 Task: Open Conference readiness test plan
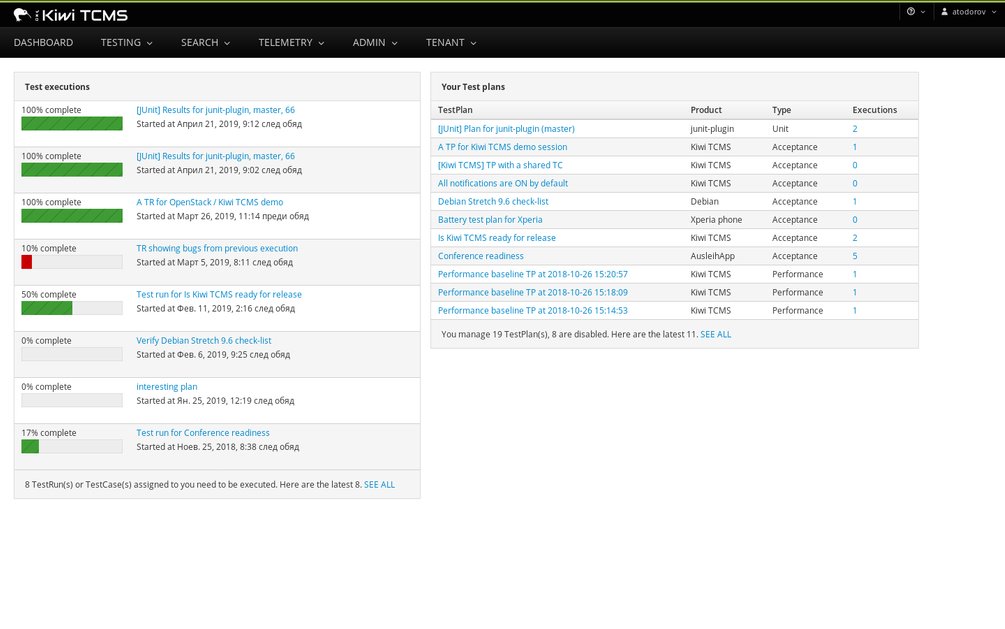click(x=481, y=256)
